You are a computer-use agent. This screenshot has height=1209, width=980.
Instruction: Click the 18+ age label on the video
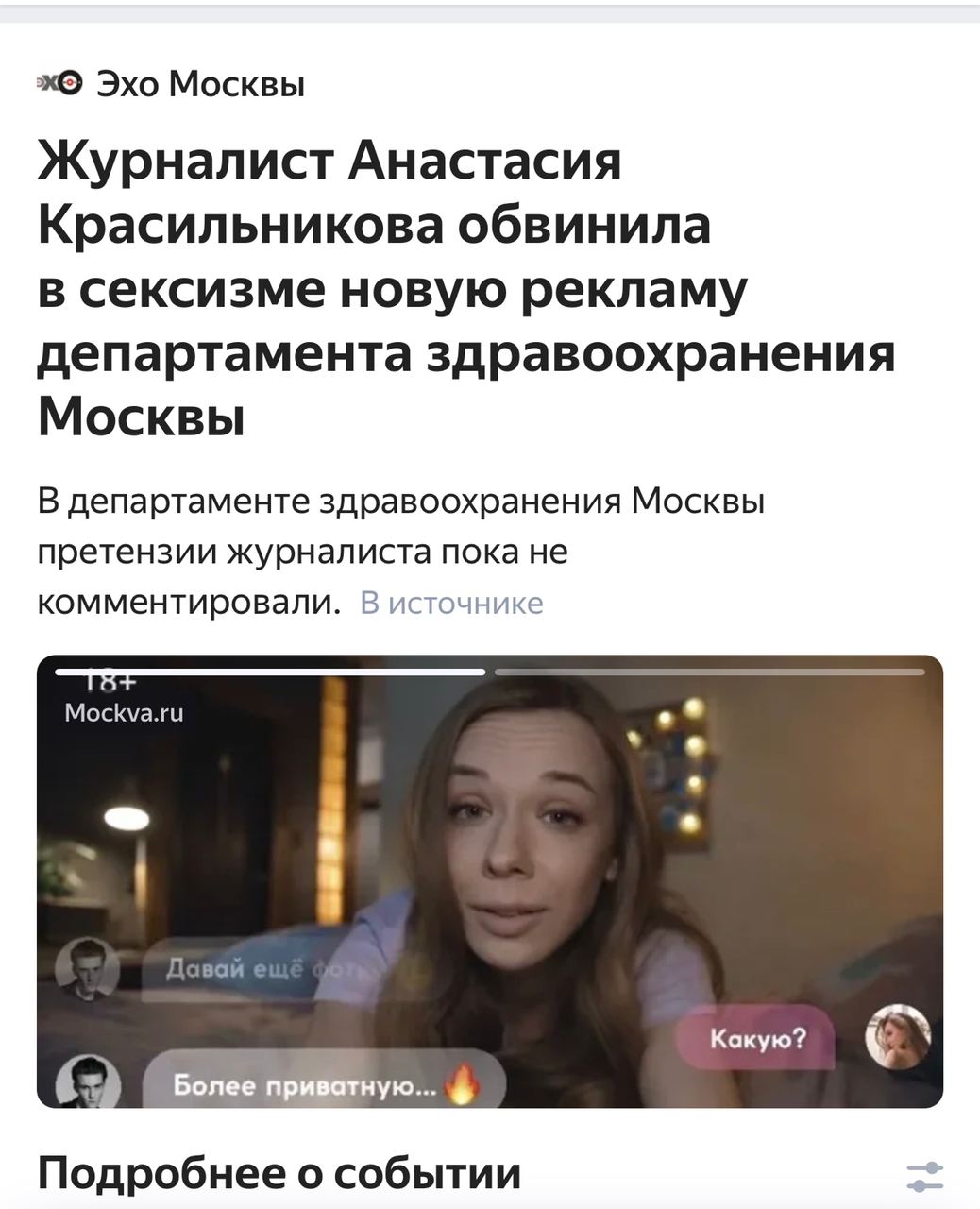pos(110,682)
